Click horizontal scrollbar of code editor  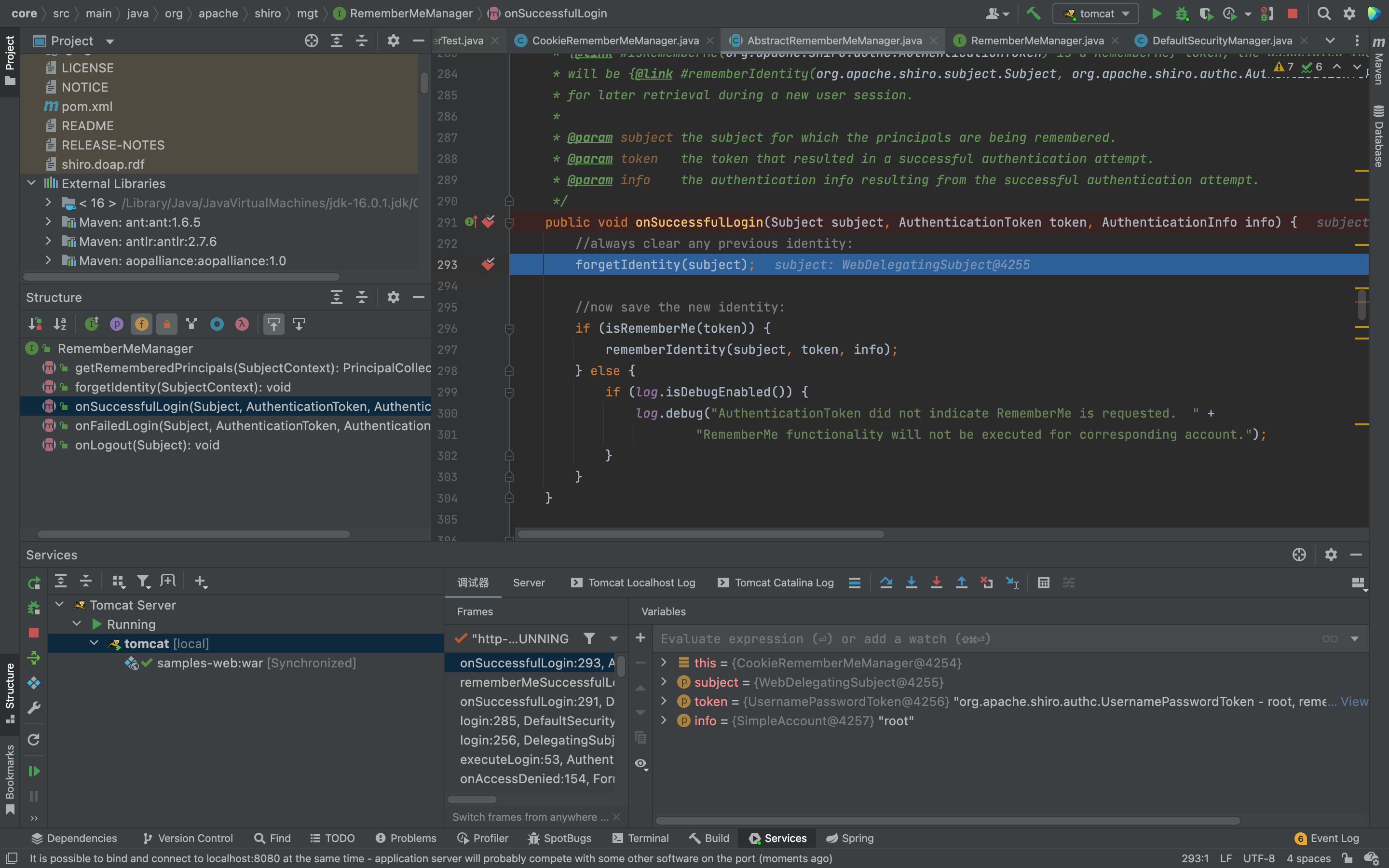(700, 534)
